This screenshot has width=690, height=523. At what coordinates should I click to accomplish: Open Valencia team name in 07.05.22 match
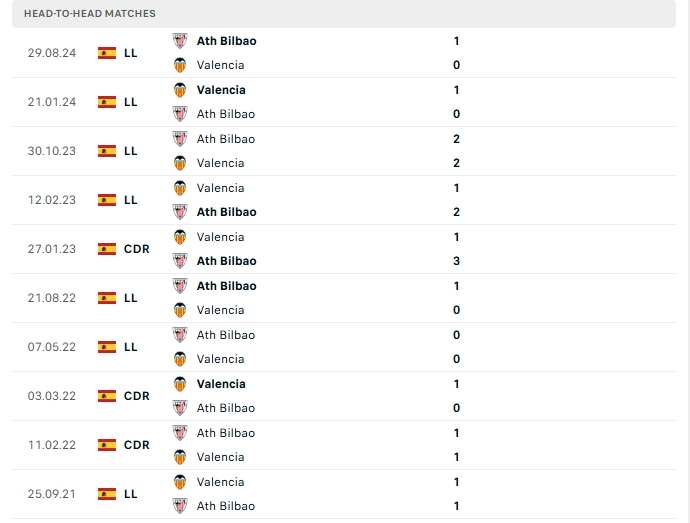(220, 359)
